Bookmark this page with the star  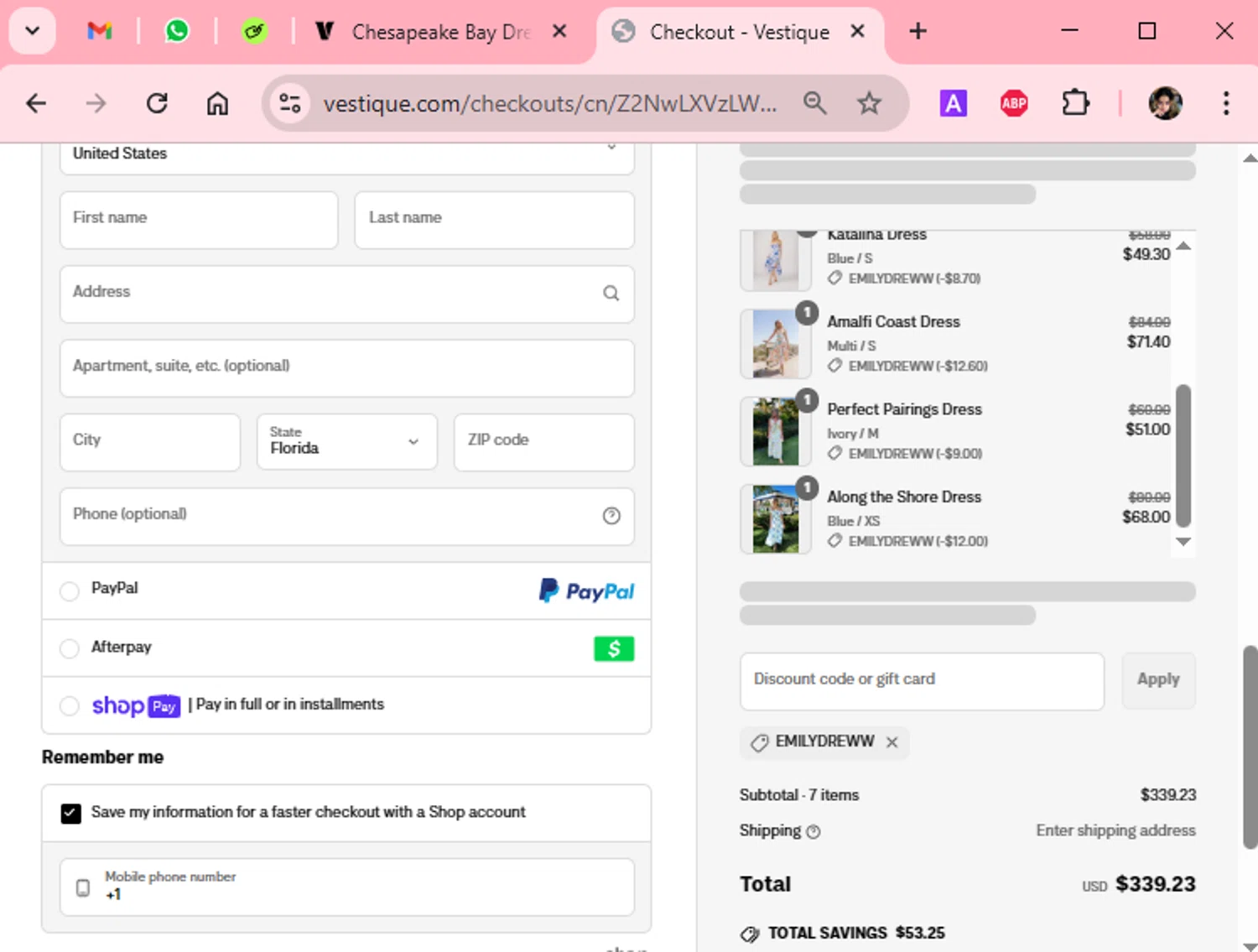click(870, 104)
